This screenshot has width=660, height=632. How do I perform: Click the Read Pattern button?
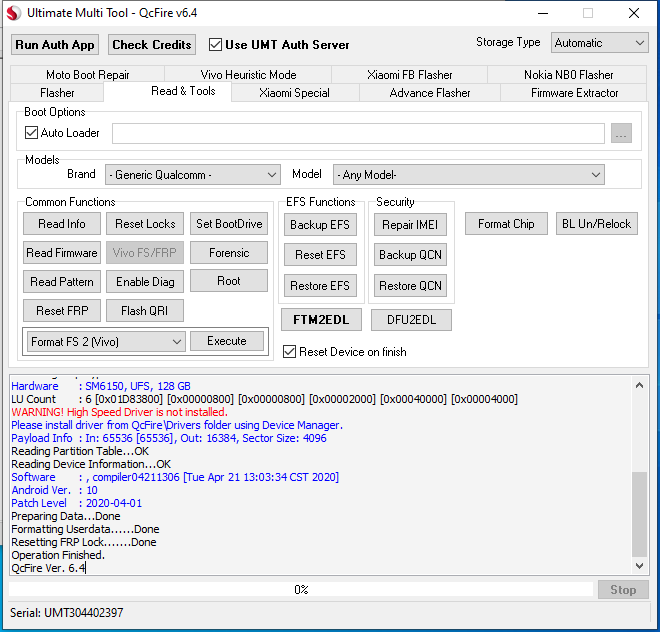(x=62, y=282)
